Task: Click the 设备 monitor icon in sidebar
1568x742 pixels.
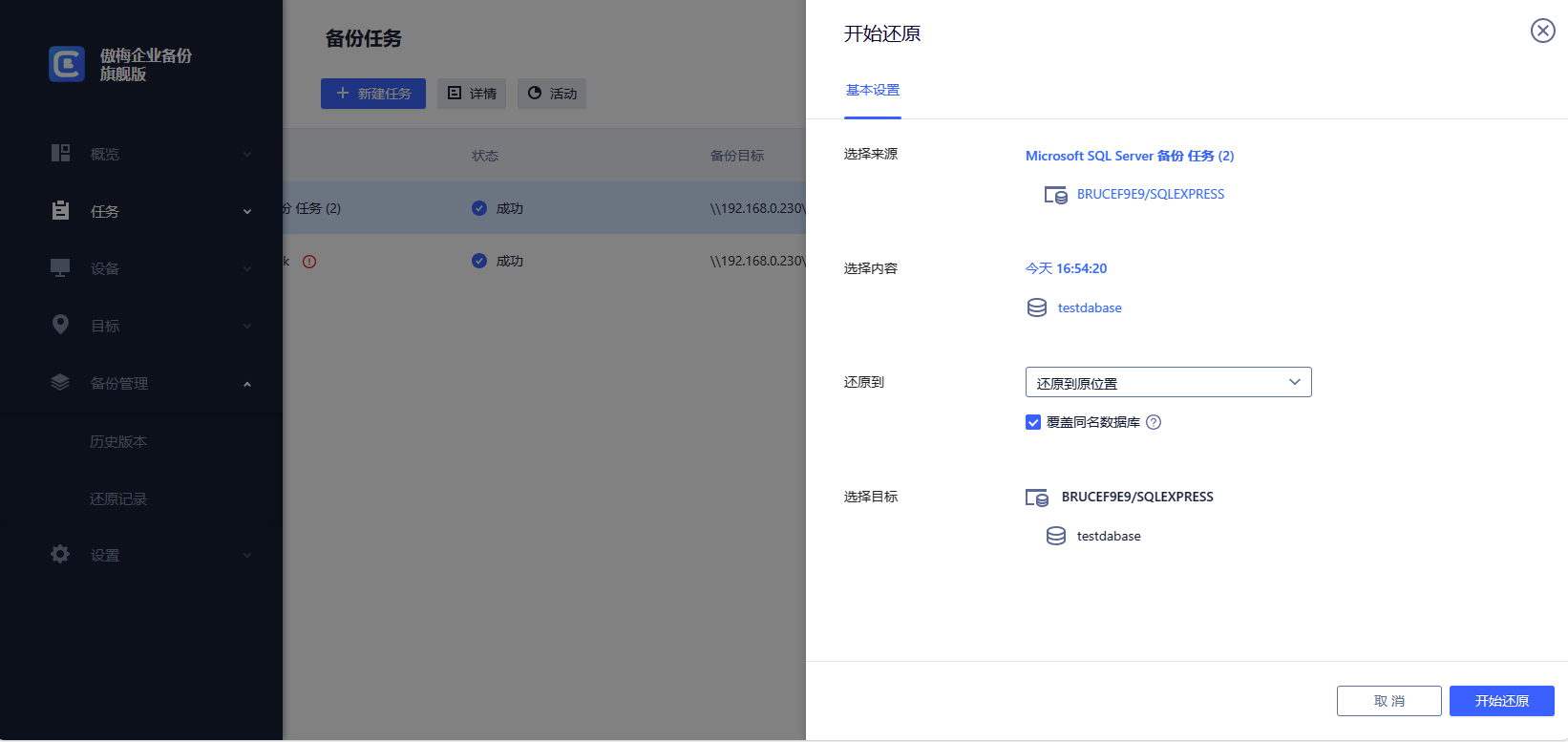Action: tap(60, 268)
